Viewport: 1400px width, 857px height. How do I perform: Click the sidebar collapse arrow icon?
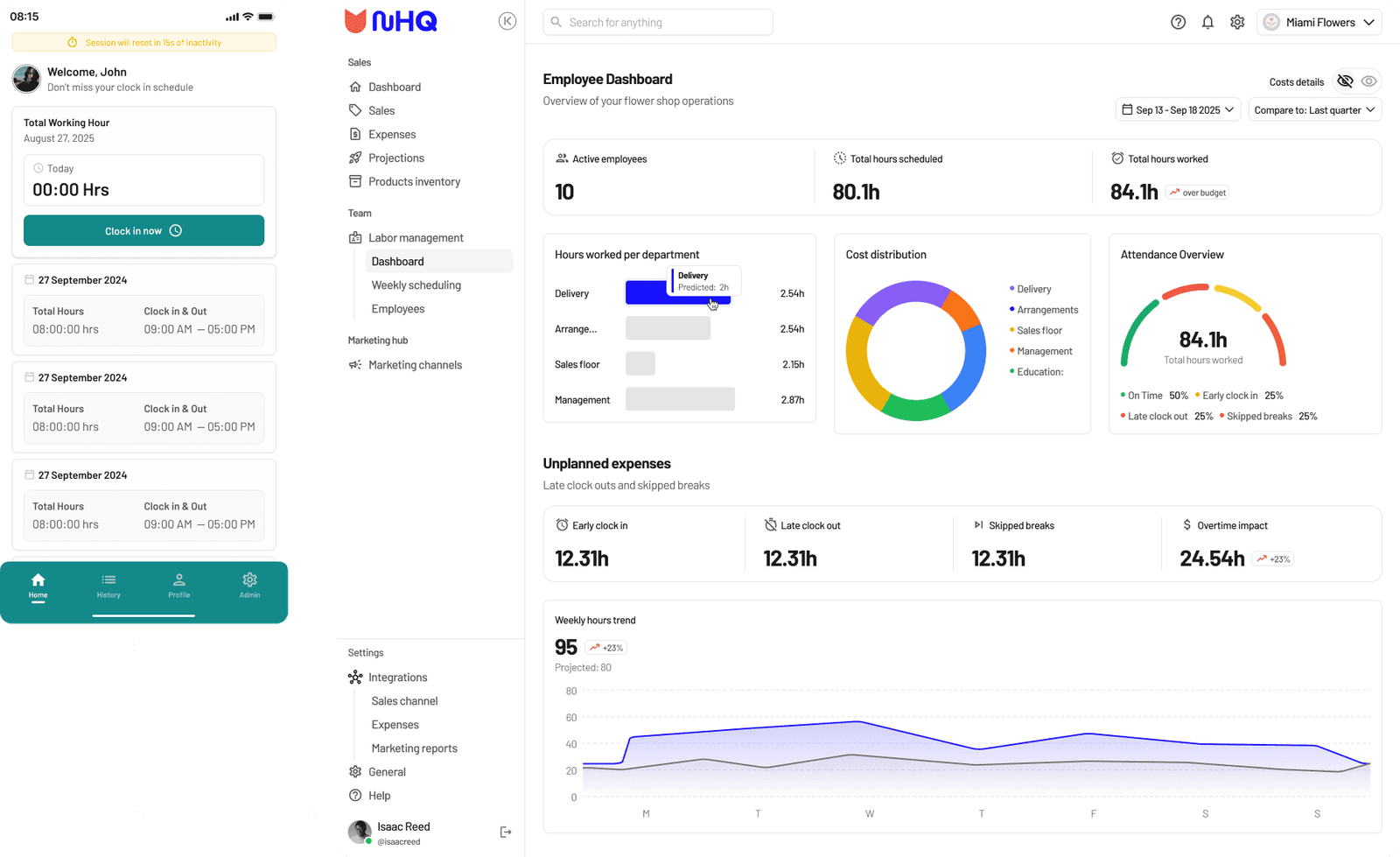click(x=507, y=22)
